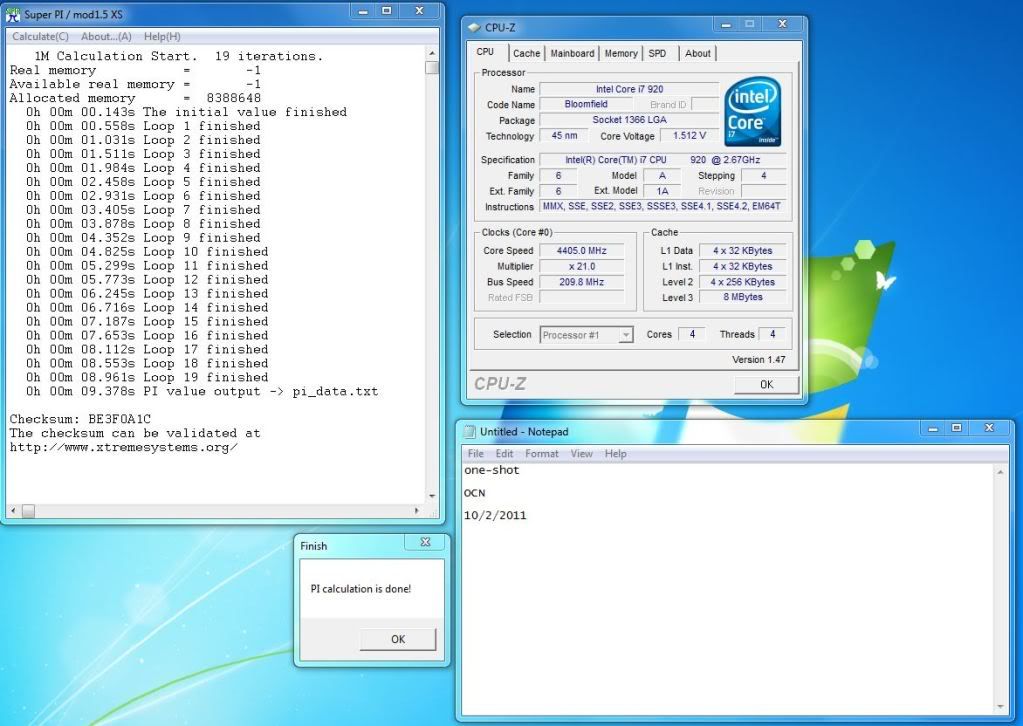
Task: Click the OK button in CPU-Z
Action: pyautogui.click(x=766, y=384)
